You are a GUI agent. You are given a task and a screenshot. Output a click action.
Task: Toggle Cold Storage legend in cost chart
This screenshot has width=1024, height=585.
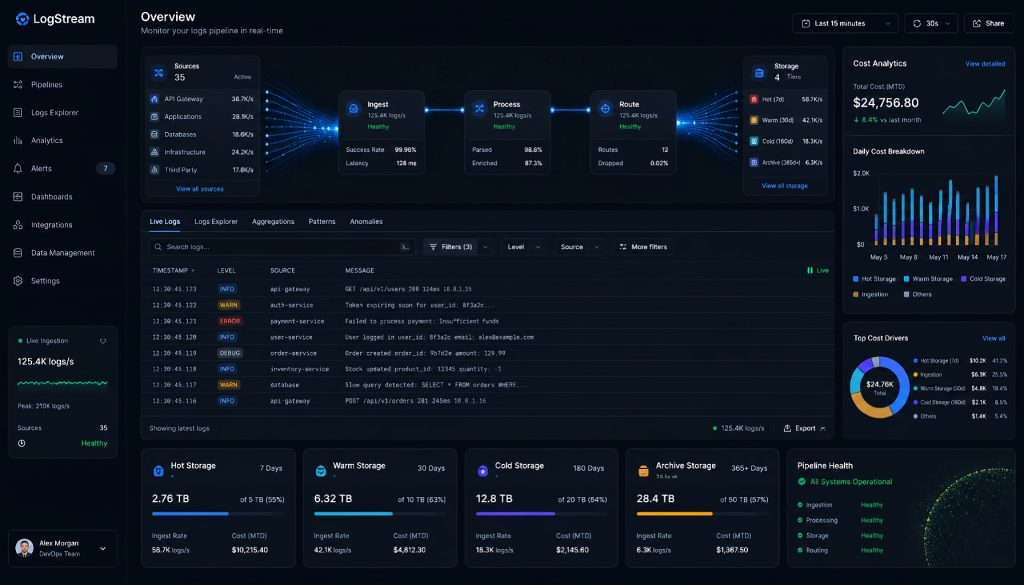(x=983, y=279)
